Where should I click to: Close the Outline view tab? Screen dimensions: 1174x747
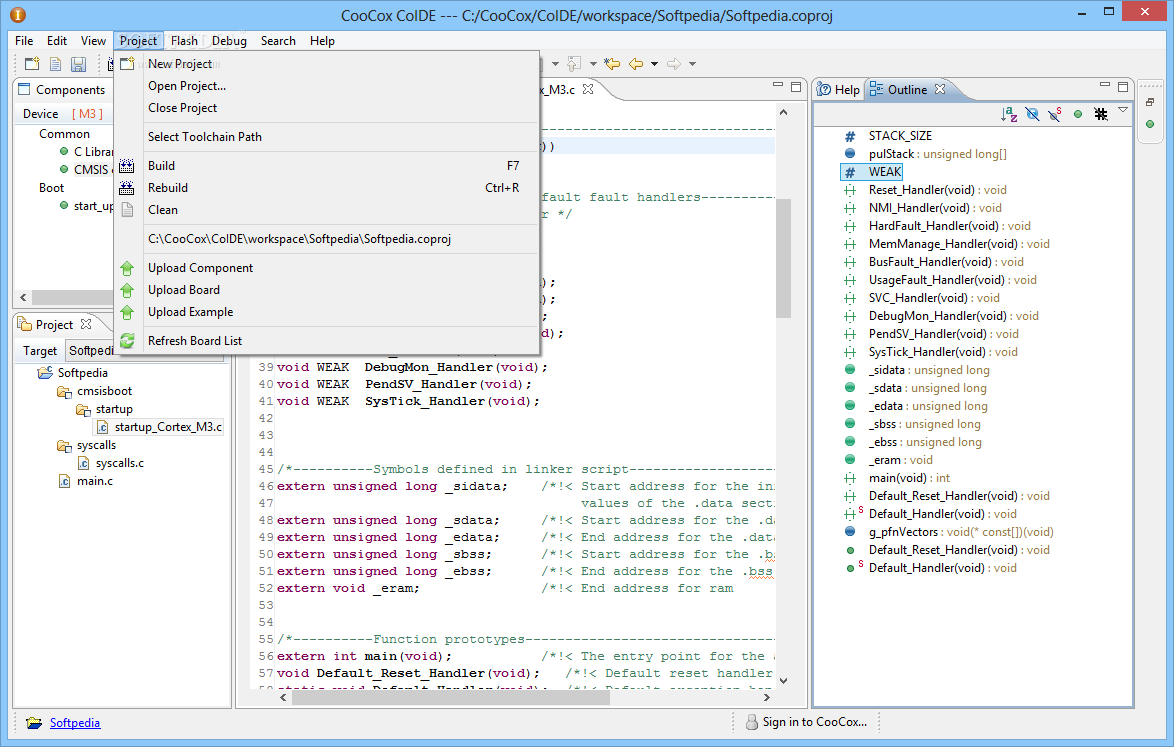940,89
